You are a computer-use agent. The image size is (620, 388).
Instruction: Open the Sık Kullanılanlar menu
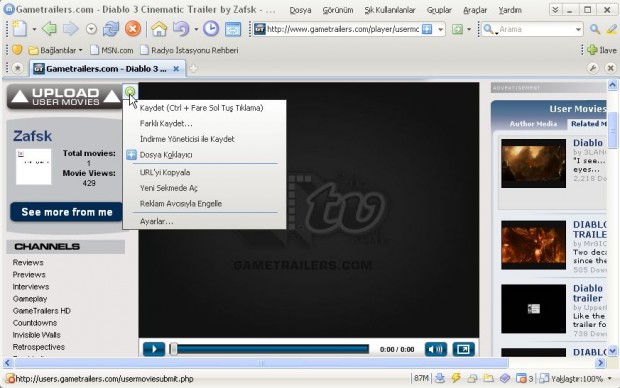(390, 10)
